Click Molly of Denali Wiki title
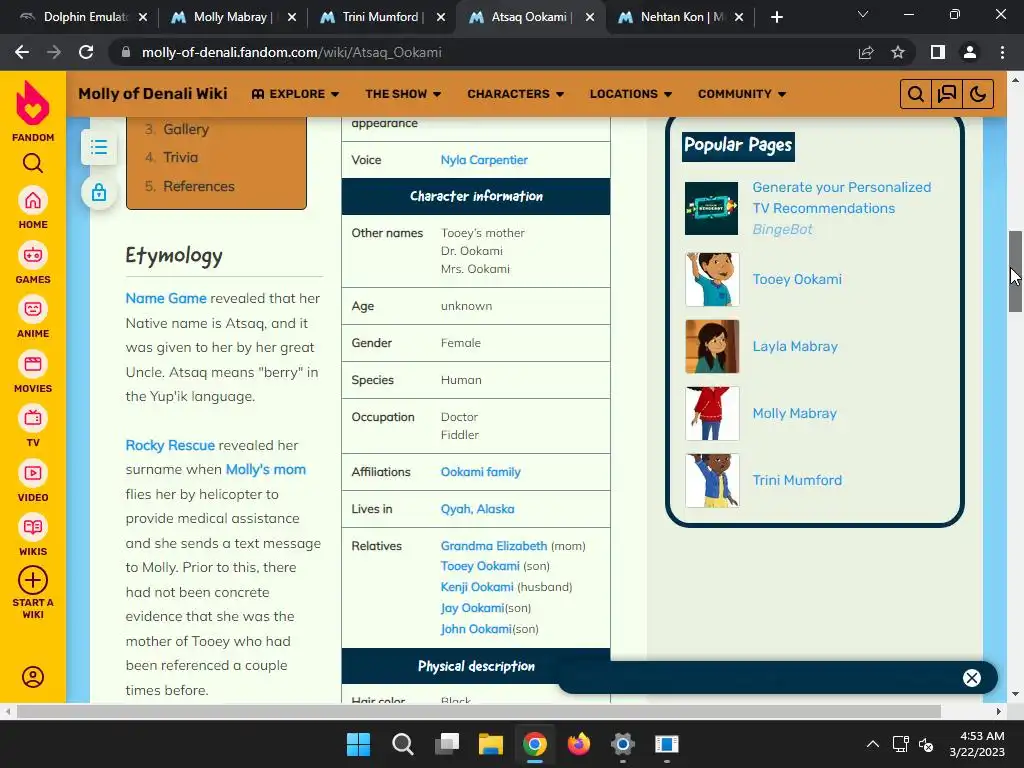This screenshot has height=768, width=1024. [x=153, y=93]
